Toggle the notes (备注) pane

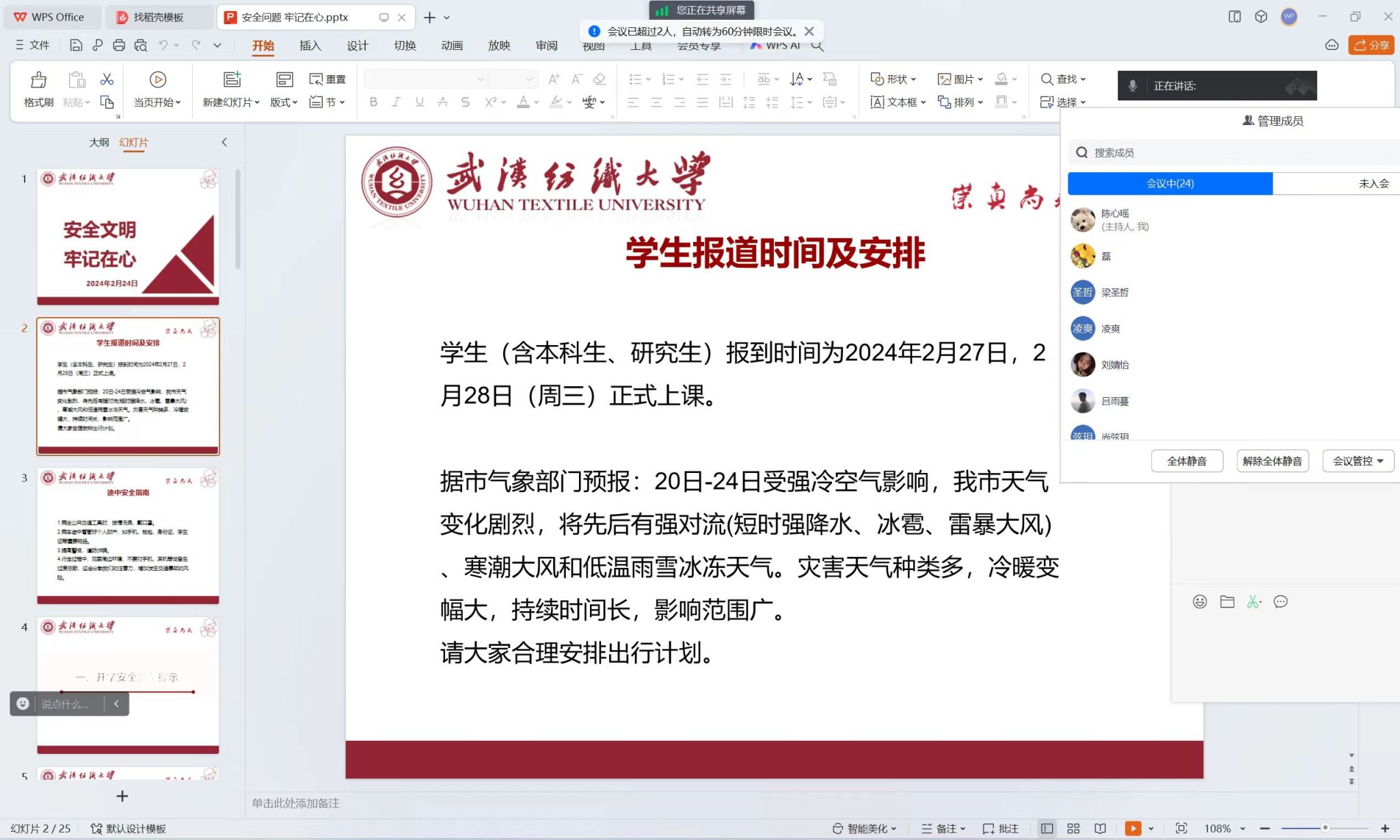942,828
